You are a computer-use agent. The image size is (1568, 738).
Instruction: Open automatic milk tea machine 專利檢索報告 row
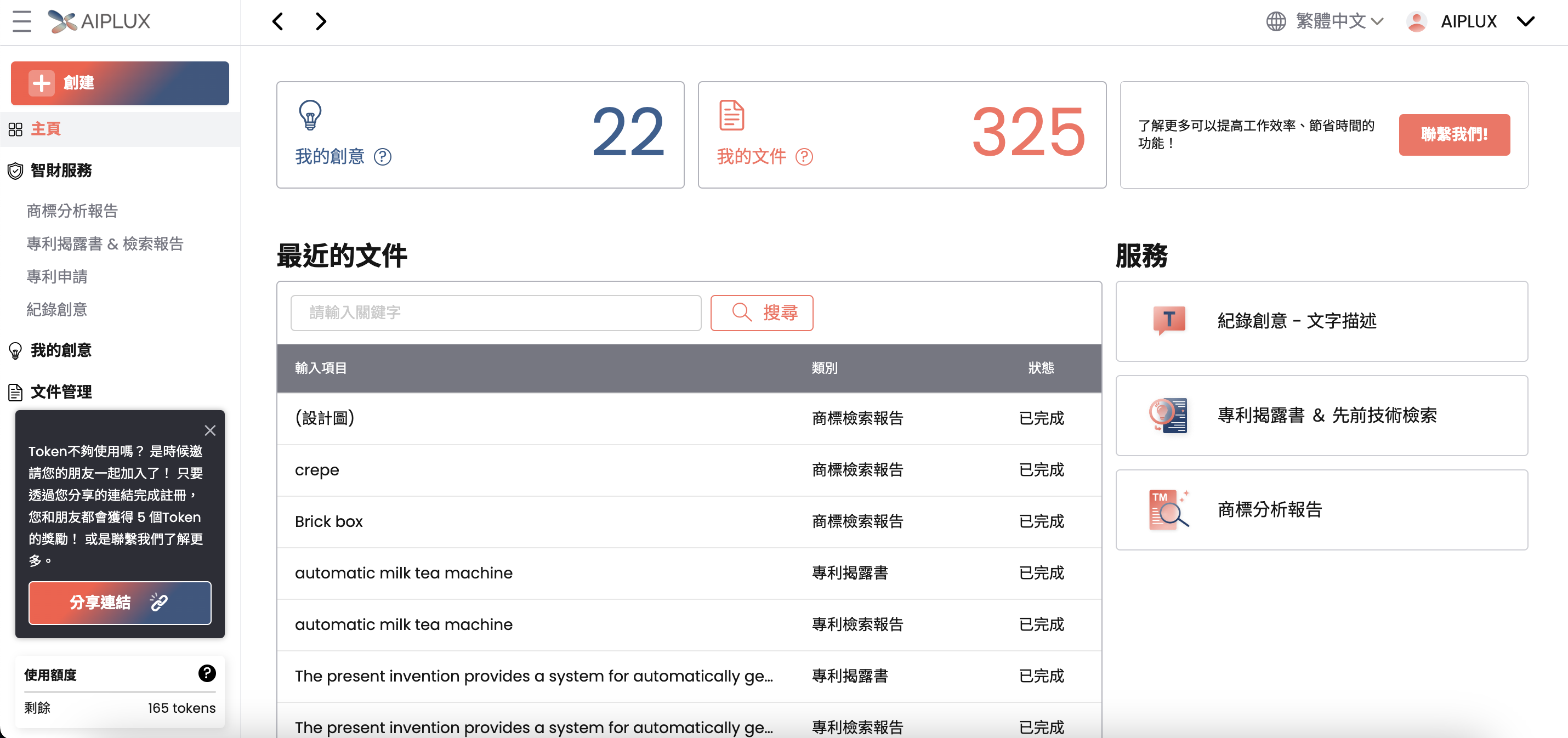point(689,625)
